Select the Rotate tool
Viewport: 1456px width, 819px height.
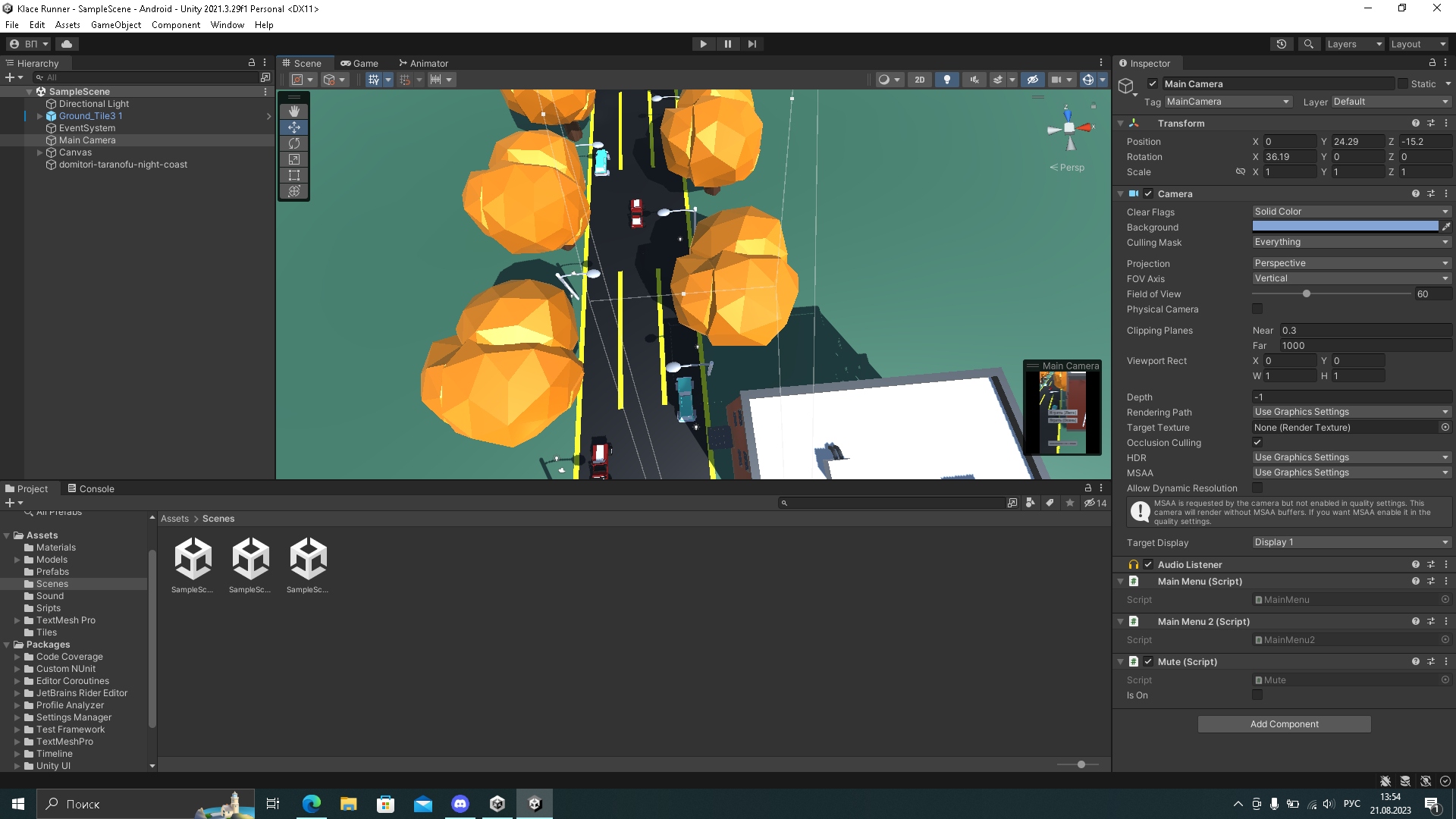(x=294, y=143)
